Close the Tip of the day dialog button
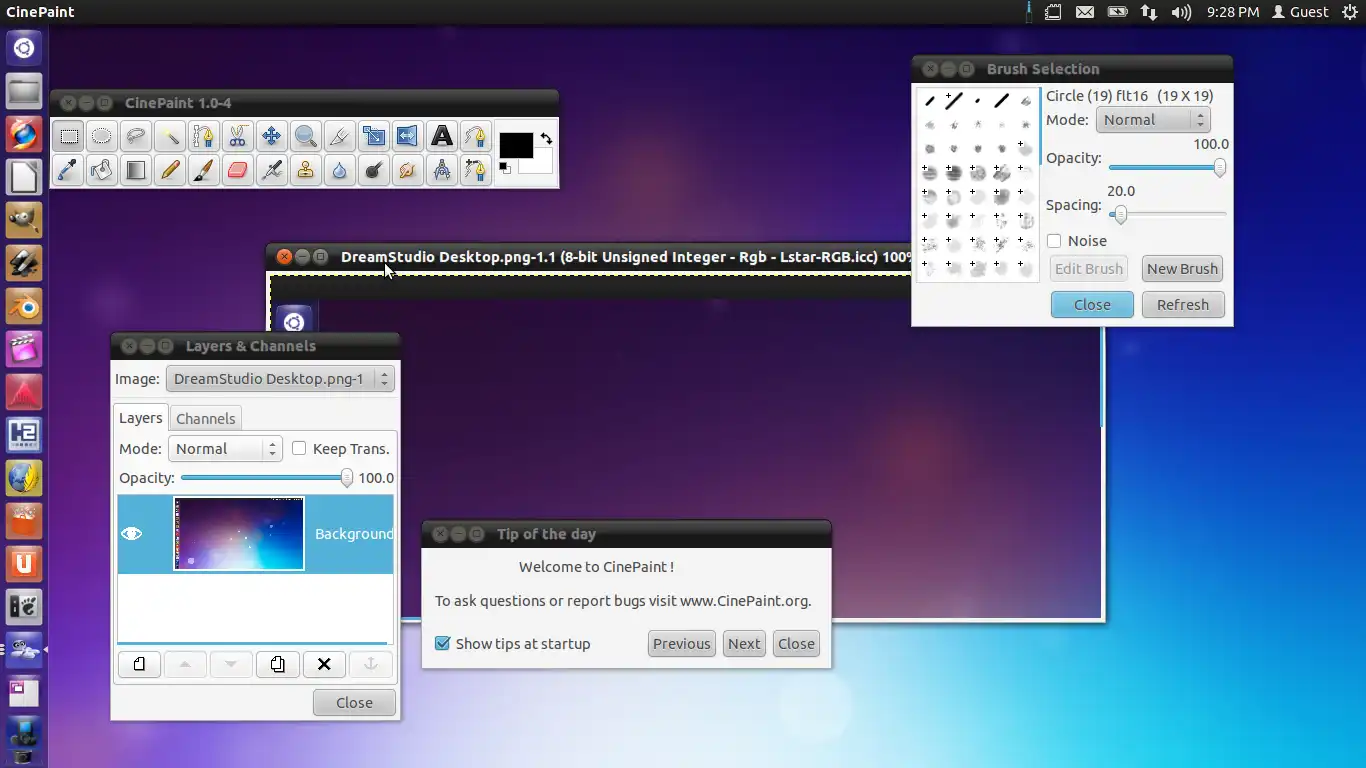1366x768 pixels. click(796, 644)
